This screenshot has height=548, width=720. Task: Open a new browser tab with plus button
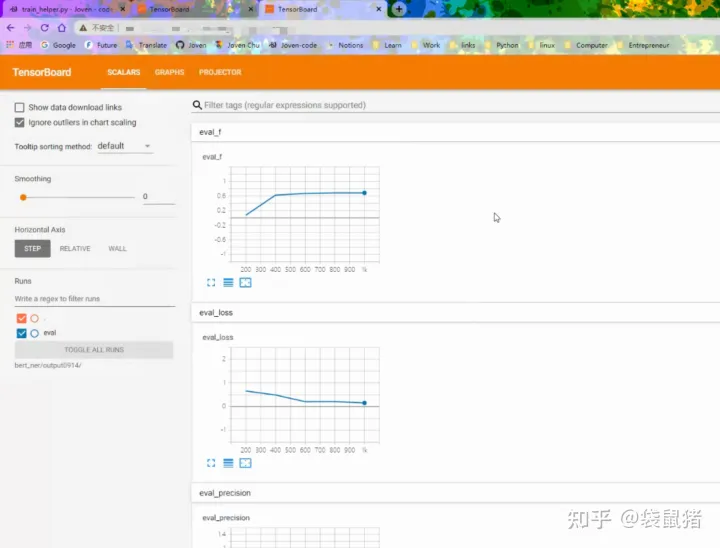pyautogui.click(x=399, y=9)
